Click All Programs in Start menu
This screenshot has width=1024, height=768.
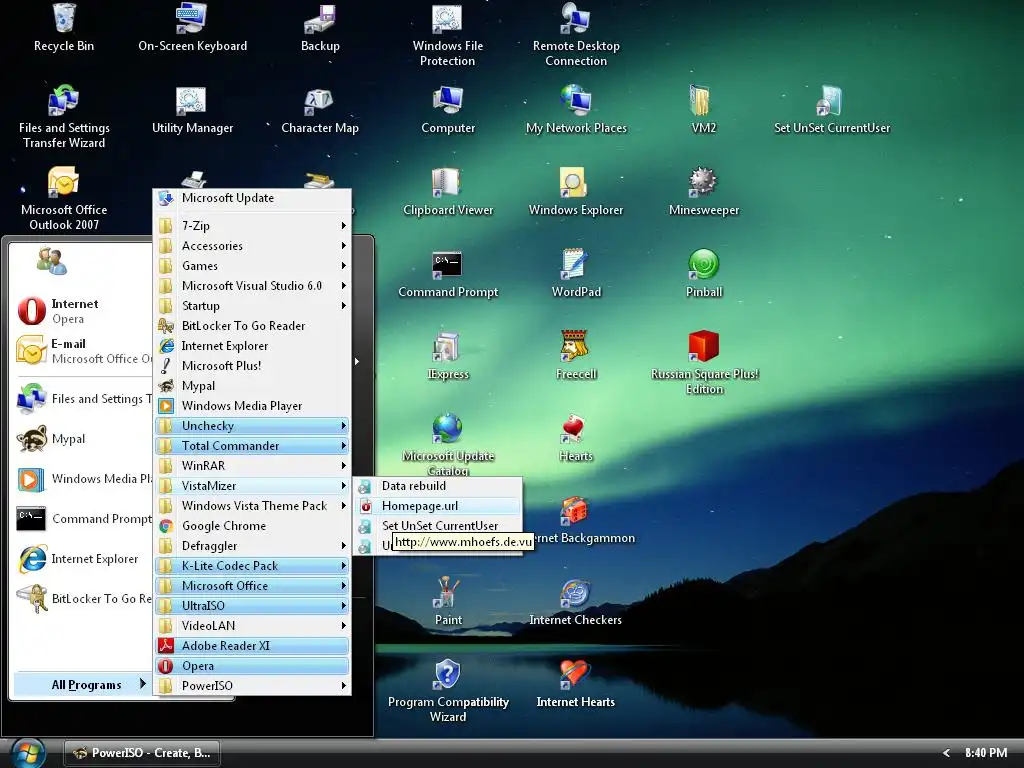(82, 684)
